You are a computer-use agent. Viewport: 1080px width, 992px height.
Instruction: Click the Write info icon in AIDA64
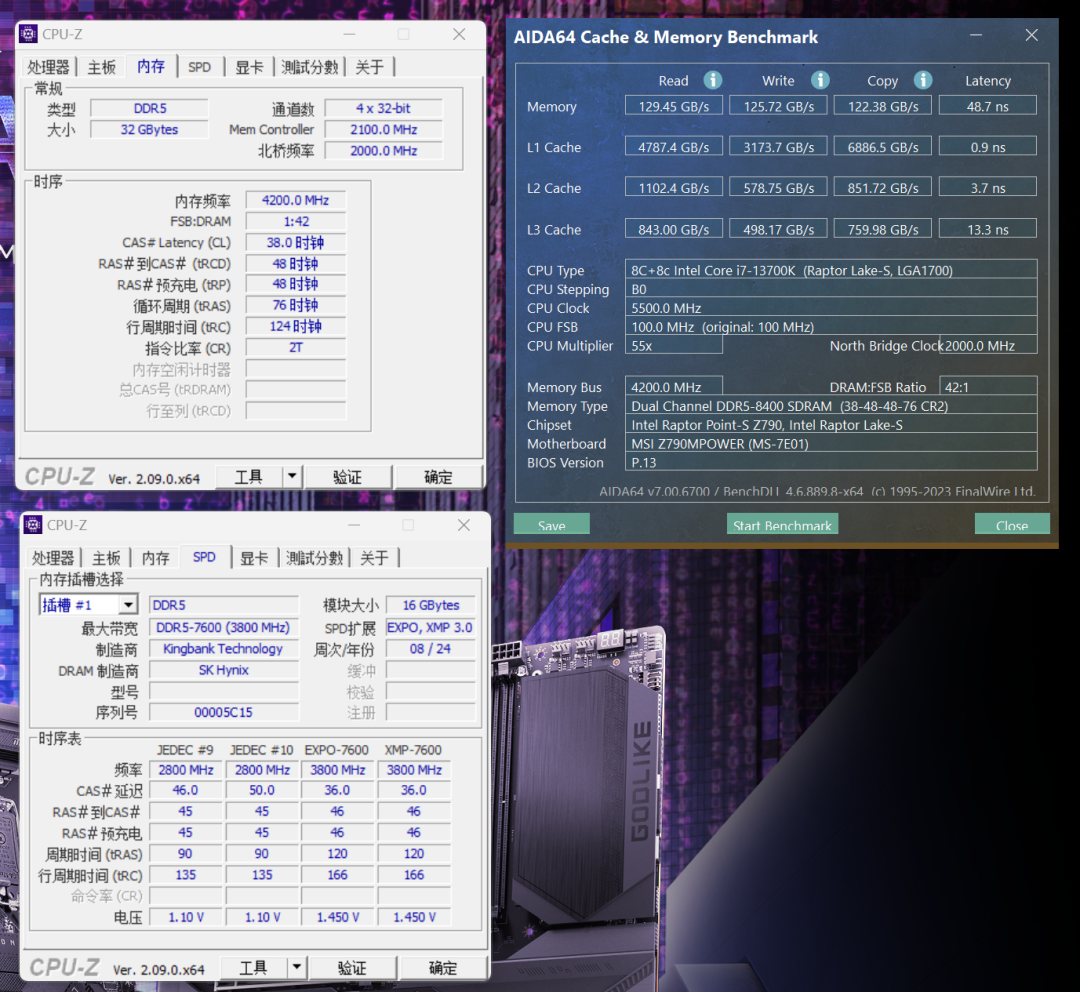(820, 80)
